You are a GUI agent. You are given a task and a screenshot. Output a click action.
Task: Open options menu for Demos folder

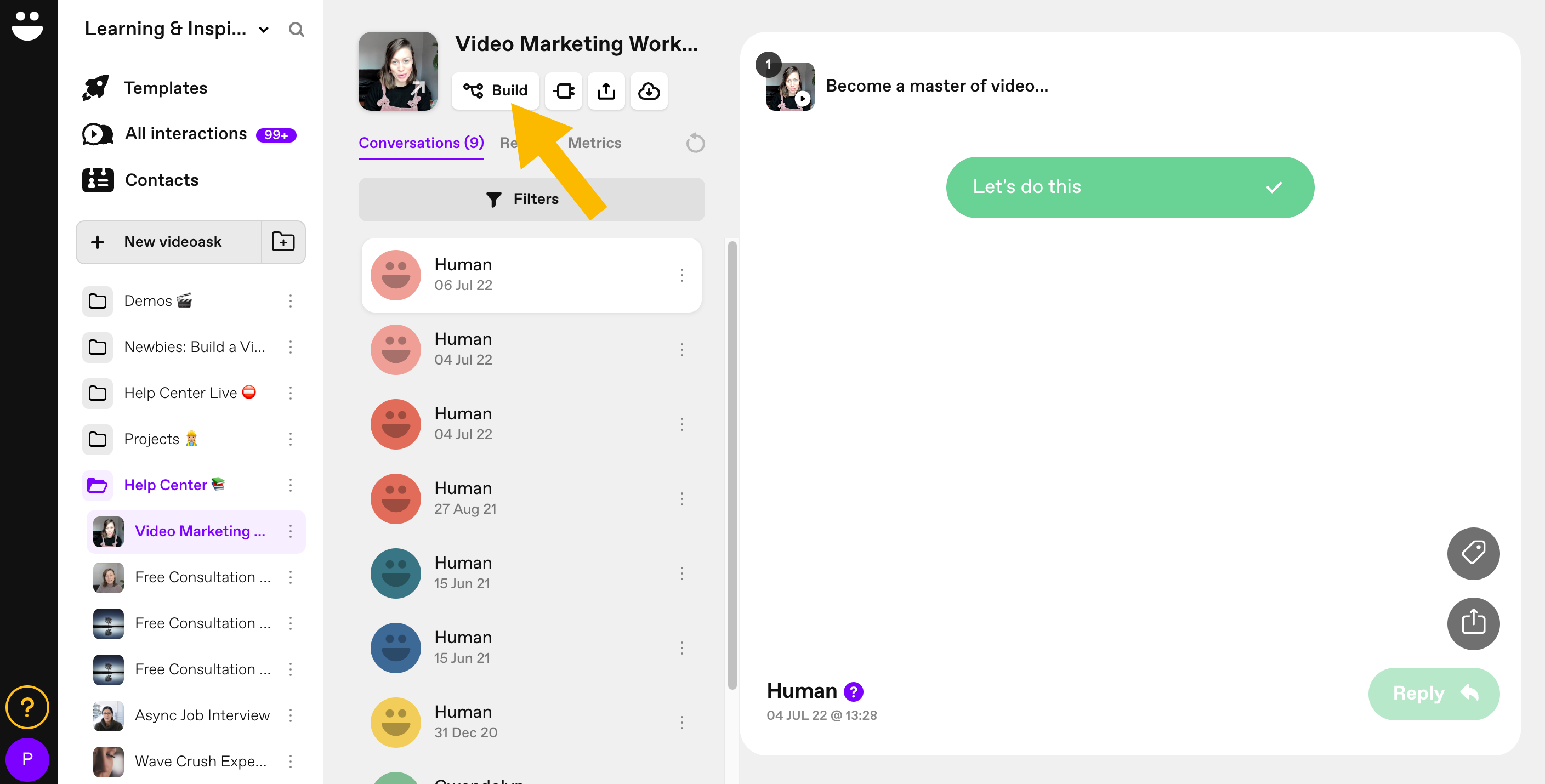click(x=290, y=300)
